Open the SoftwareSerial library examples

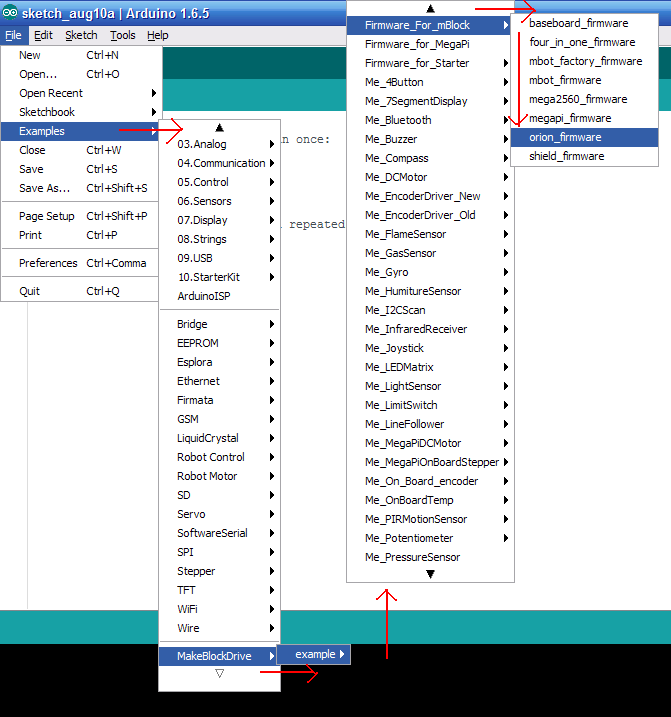pyautogui.click(x=220, y=533)
